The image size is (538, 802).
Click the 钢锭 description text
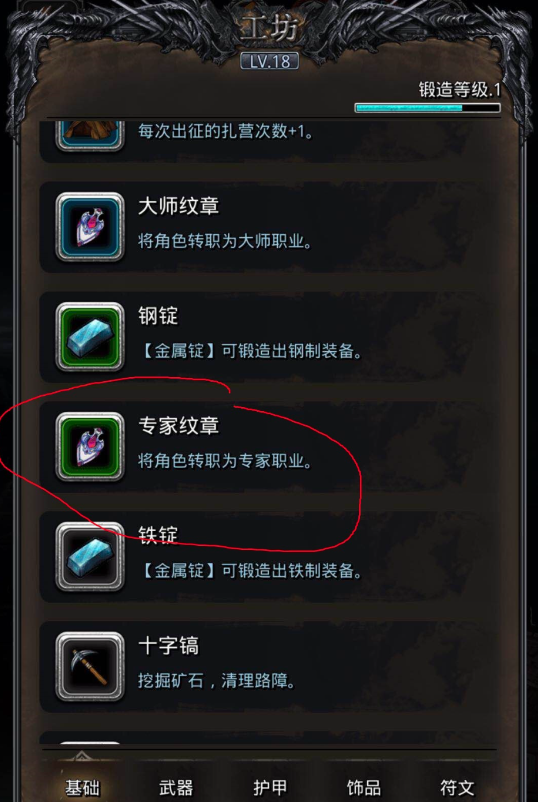click(x=250, y=352)
